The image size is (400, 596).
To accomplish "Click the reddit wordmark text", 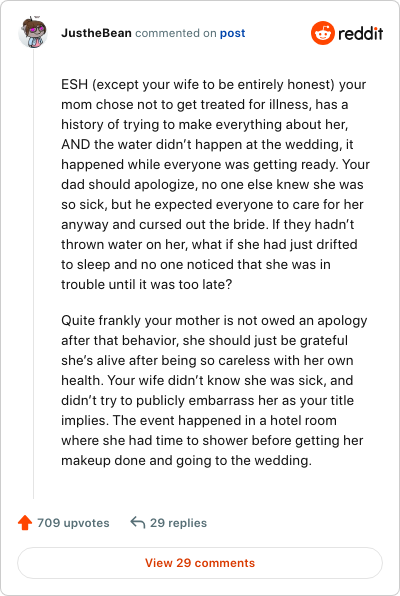I will point(360,33).
